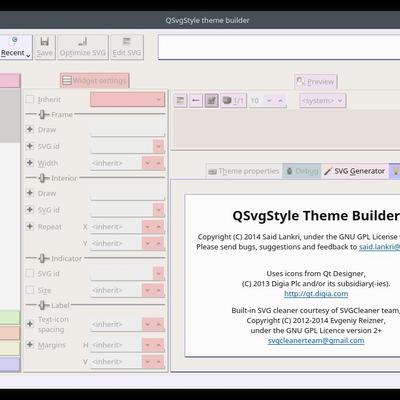The height and width of the screenshot is (400, 400).
Task: Toggle the Text-icon spacing checkbox
Action: click(x=30, y=324)
